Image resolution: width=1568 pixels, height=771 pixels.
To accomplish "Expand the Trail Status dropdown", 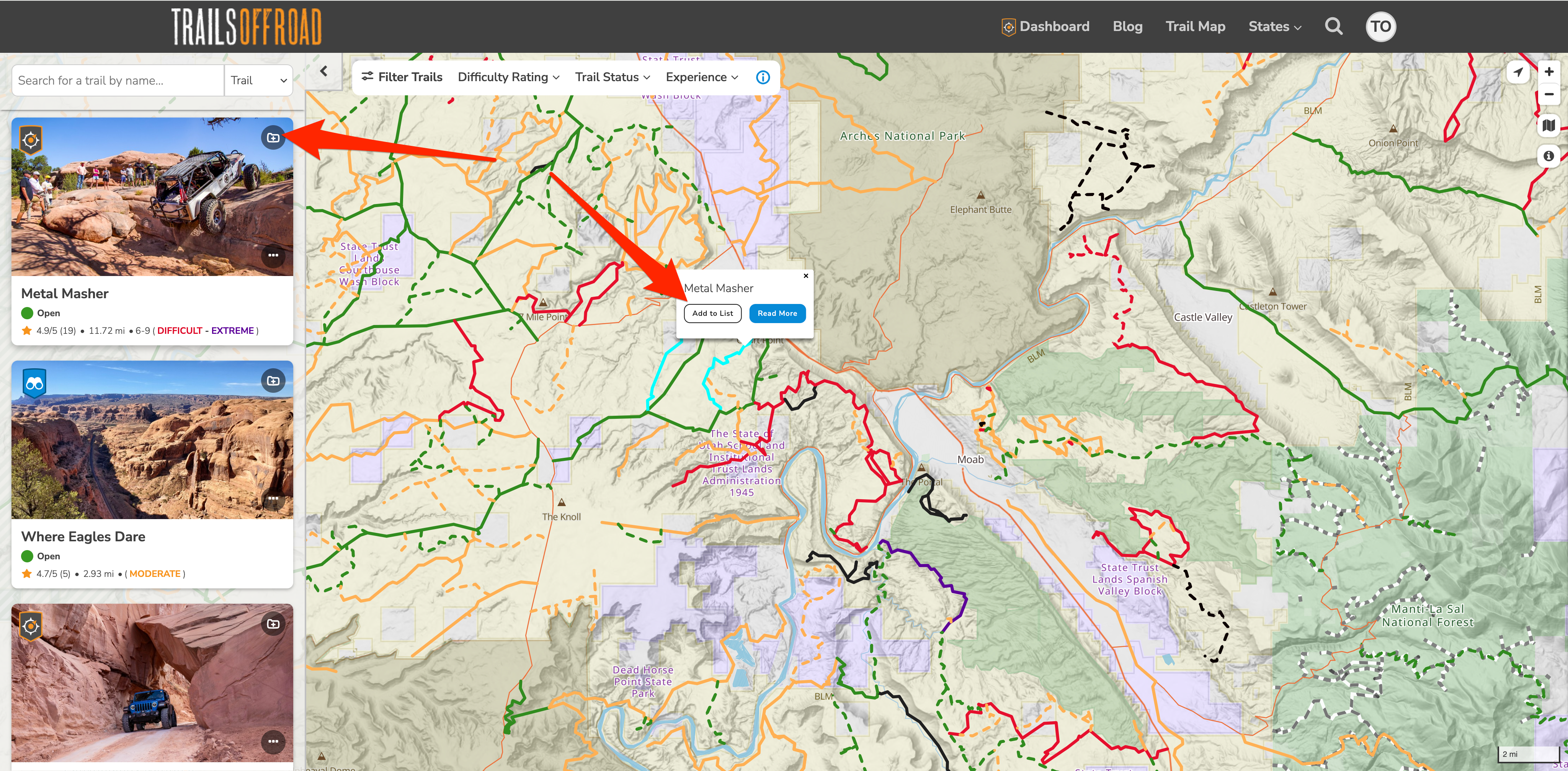I will 612,77.
